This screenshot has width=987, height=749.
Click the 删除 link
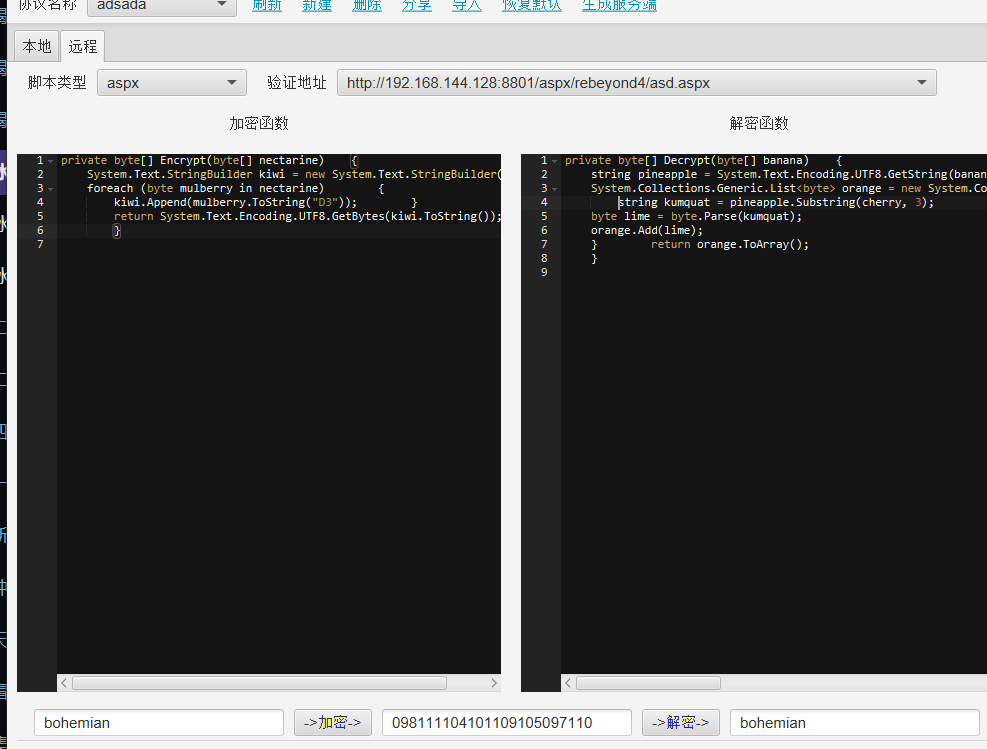367,5
